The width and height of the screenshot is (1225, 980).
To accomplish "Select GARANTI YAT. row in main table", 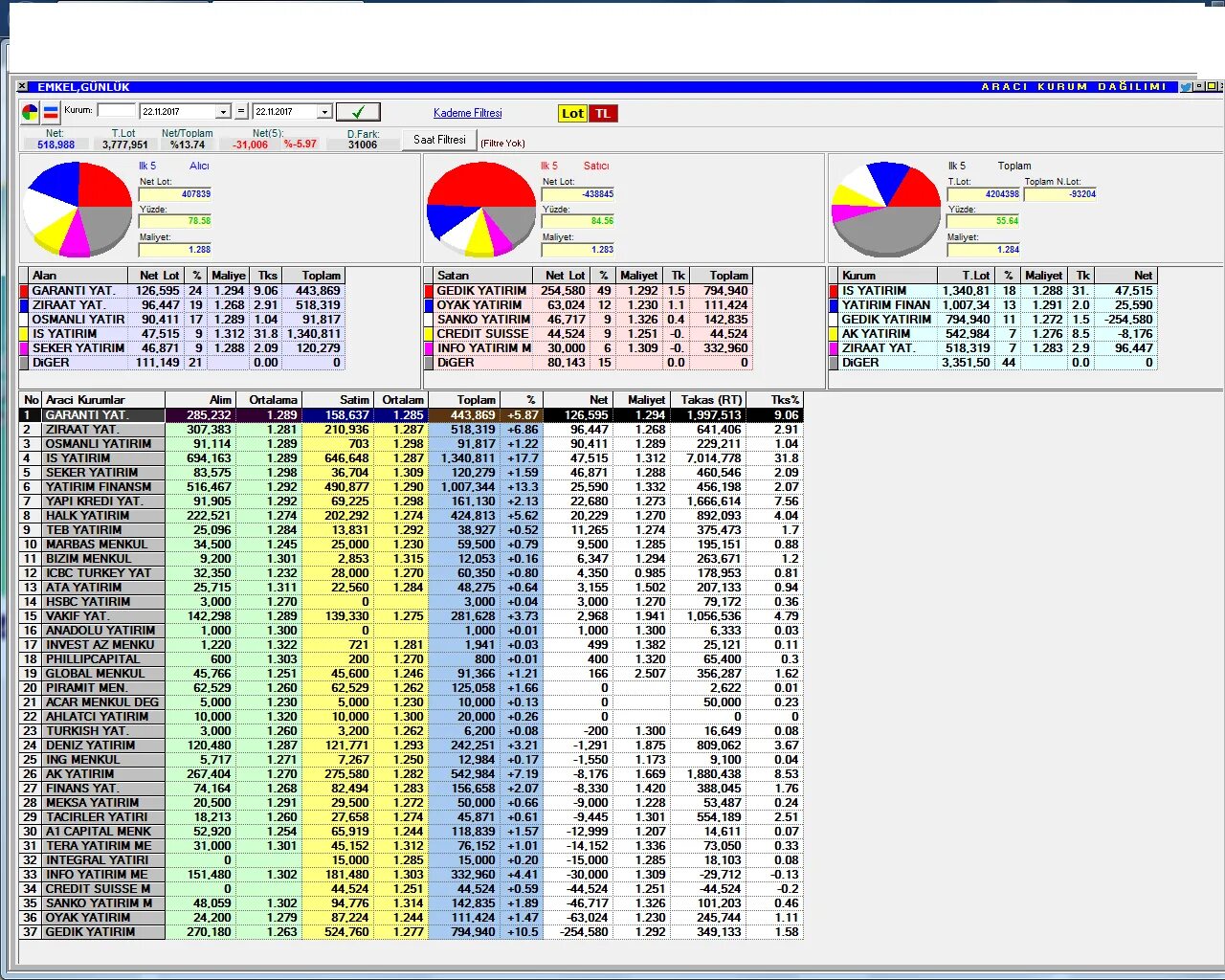I will tap(412, 415).
